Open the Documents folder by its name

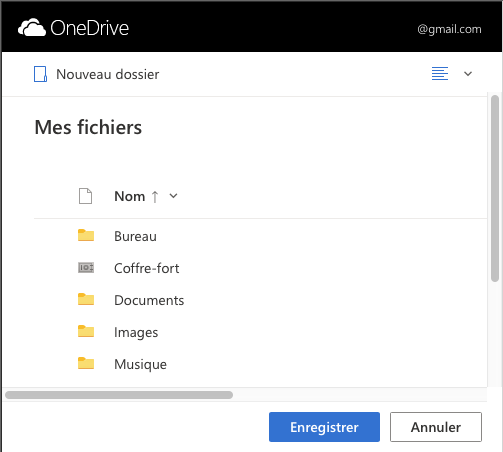149,300
